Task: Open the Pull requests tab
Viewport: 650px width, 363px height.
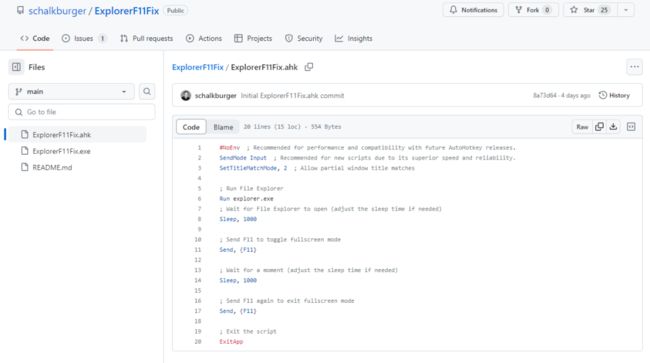Action: coord(146,39)
